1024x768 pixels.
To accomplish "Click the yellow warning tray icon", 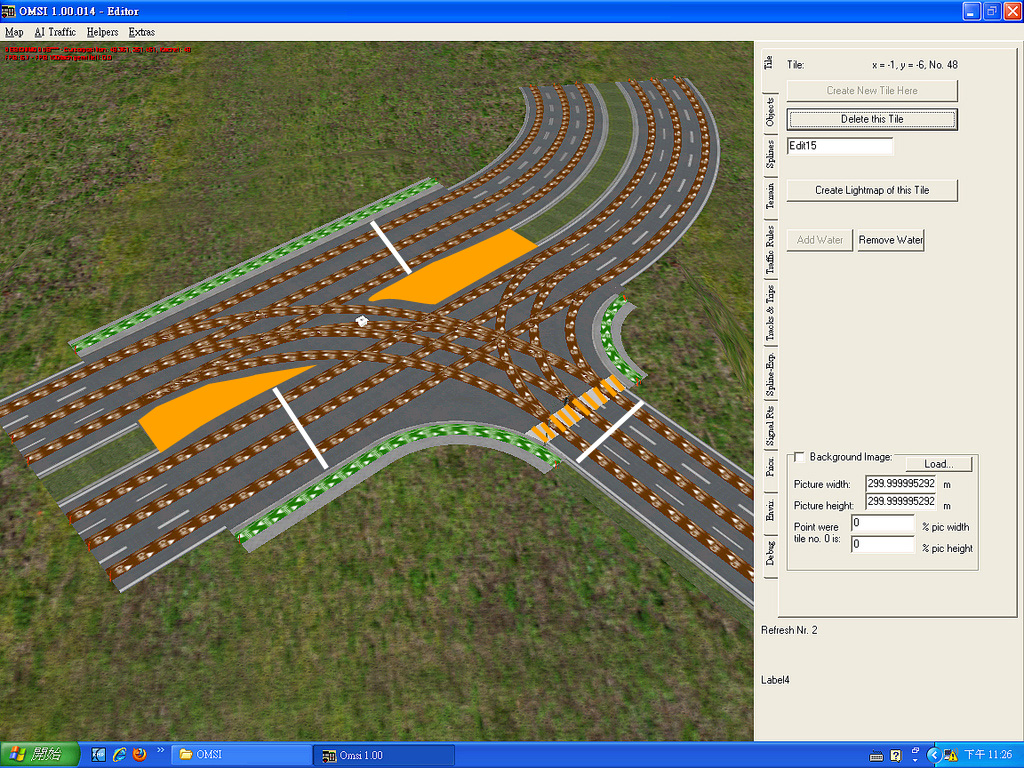I will [949, 755].
